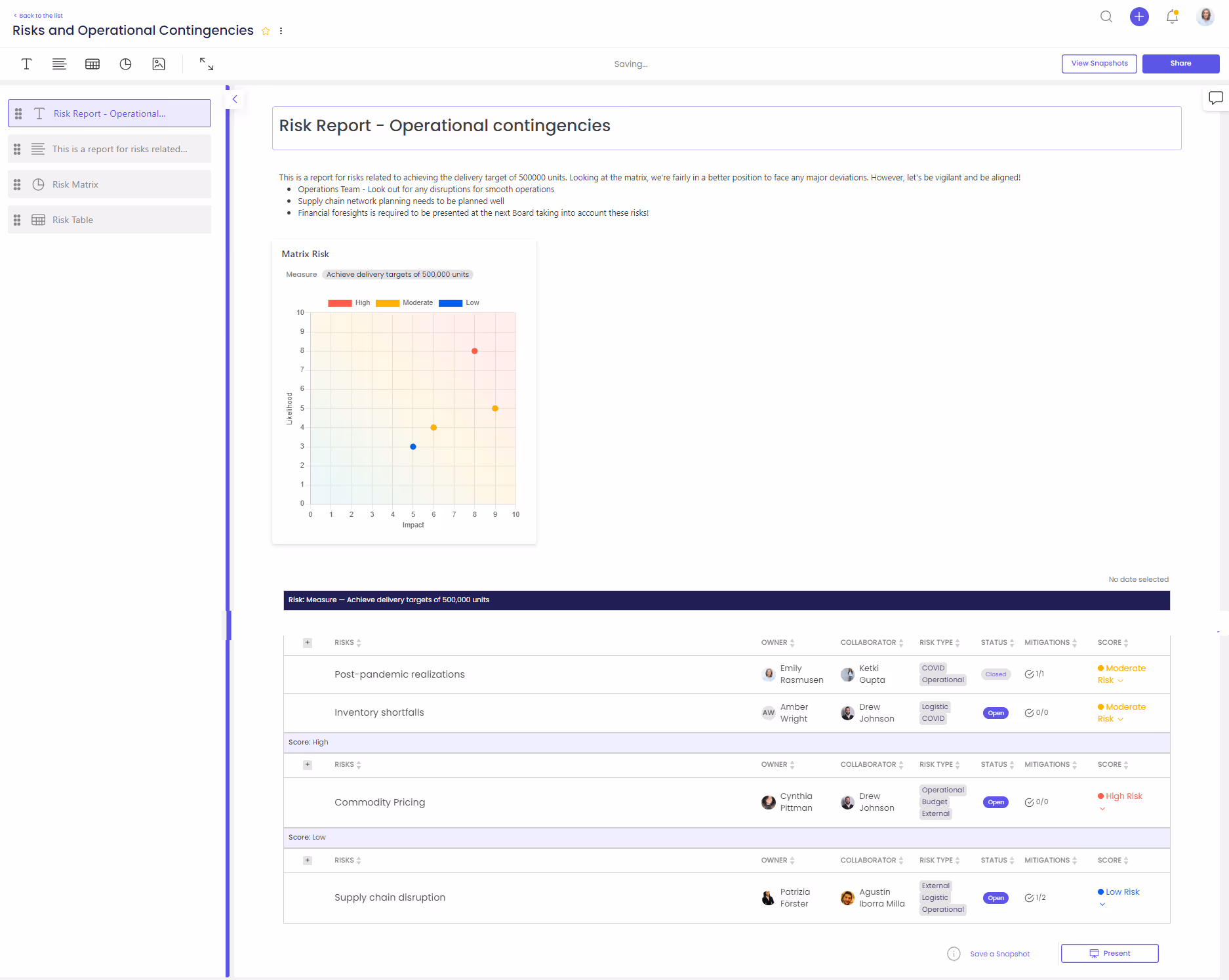Open options menu beside document title
1229x980 pixels.
tap(281, 31)
